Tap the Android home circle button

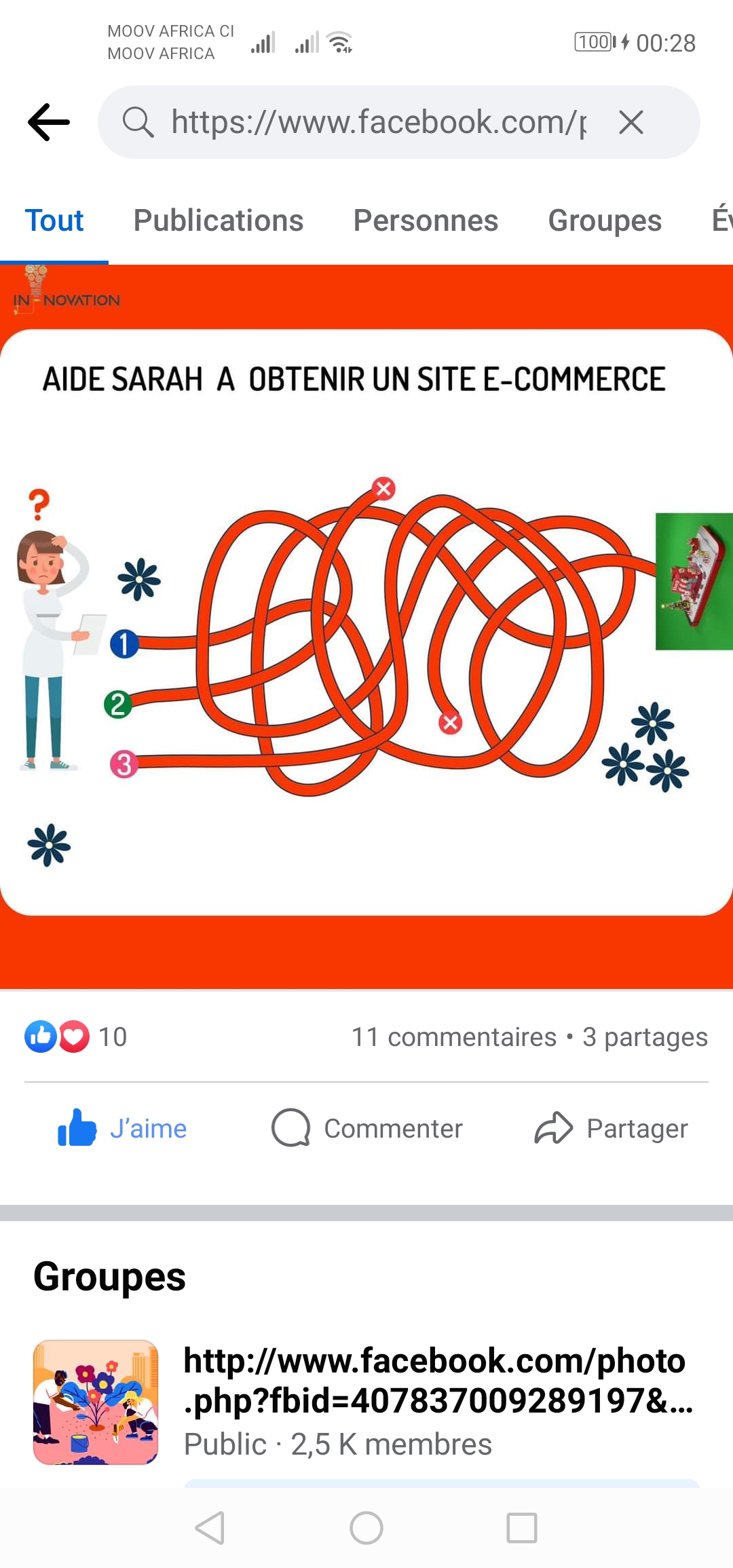(x=366, y=1528)
